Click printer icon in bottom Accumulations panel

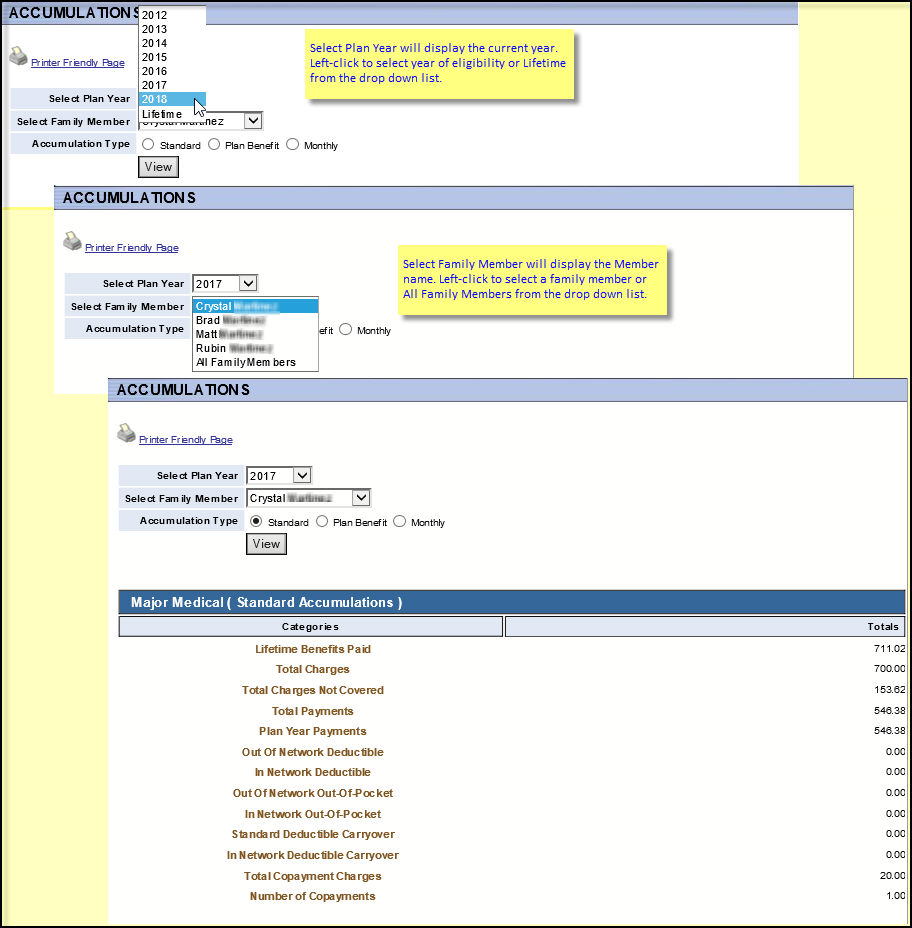(126, 433)
